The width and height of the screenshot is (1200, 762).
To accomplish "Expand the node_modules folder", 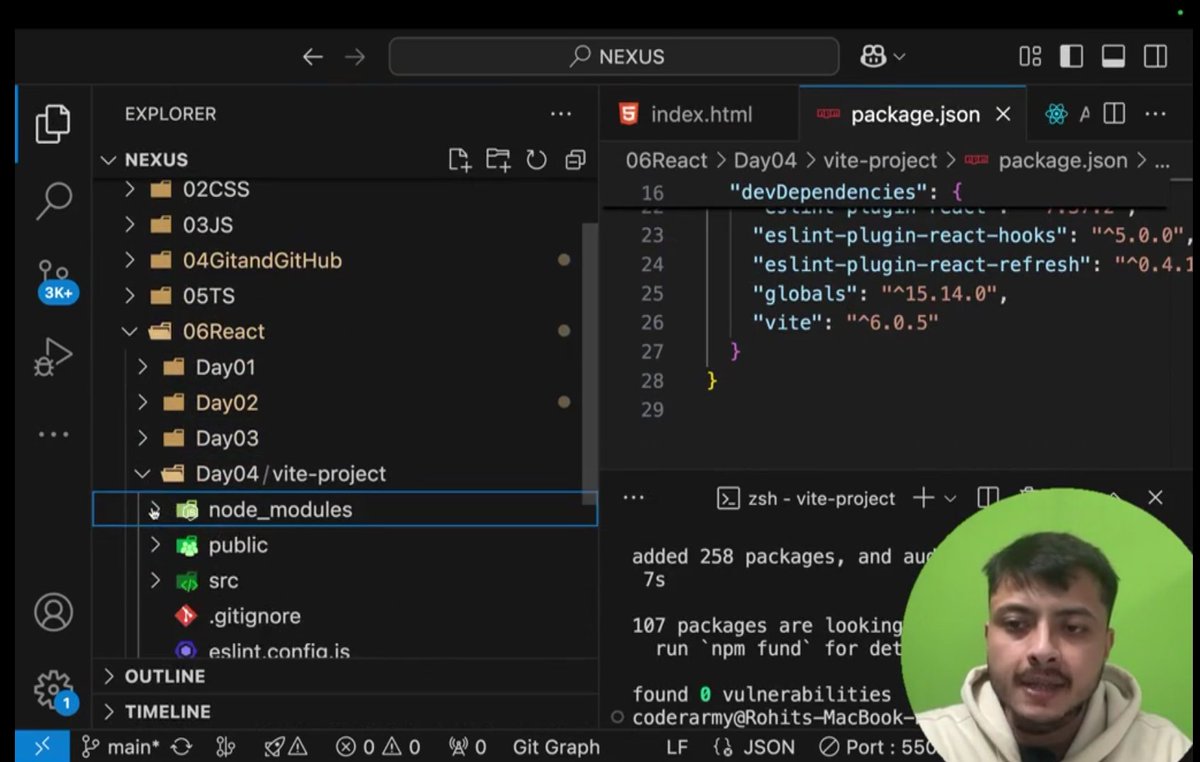I will [x=155, y=510].
